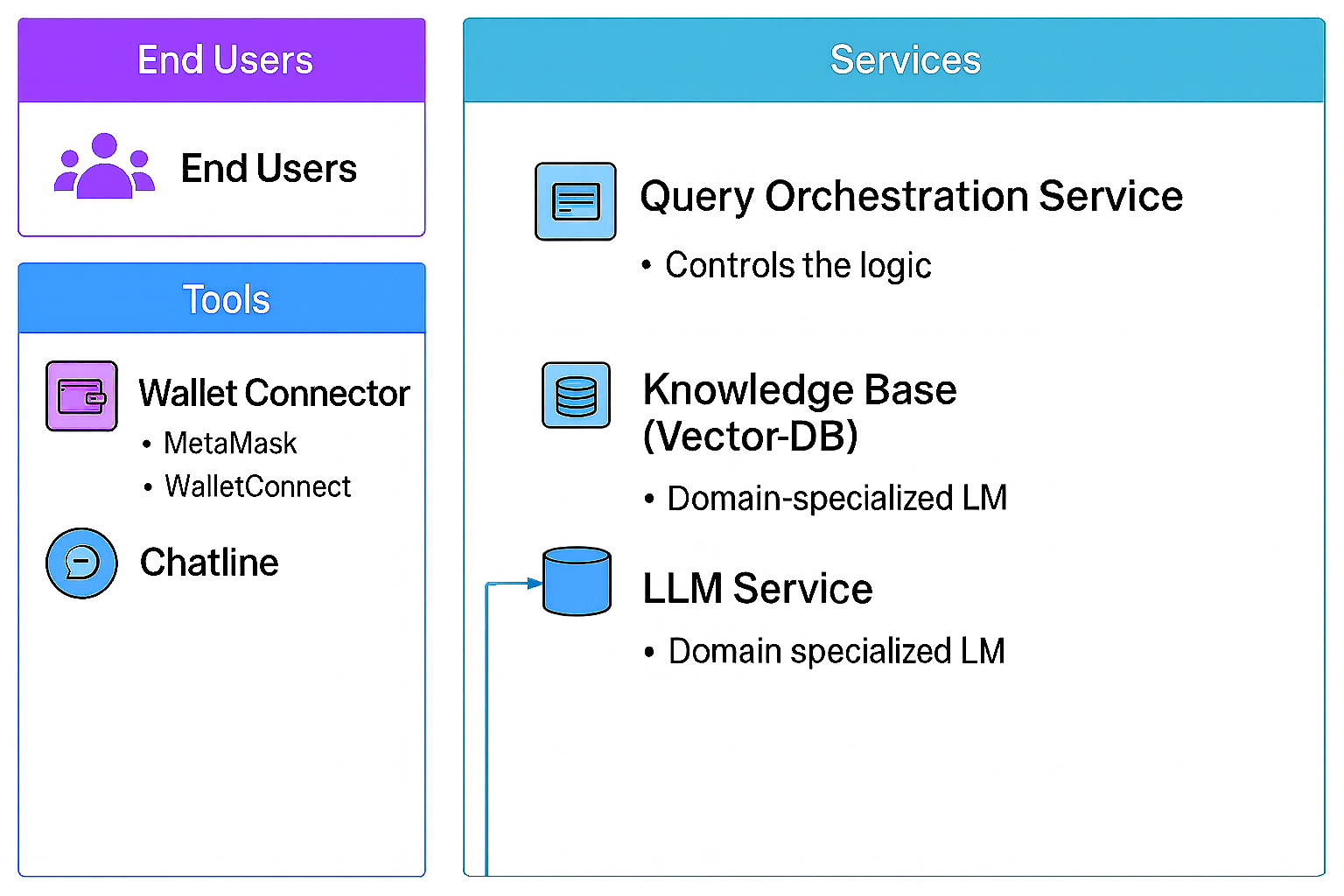The image size is (1344, 896).
Task: Select 'Domain-specialized LM' under Knowledge Base
Action: pos(836,498)
